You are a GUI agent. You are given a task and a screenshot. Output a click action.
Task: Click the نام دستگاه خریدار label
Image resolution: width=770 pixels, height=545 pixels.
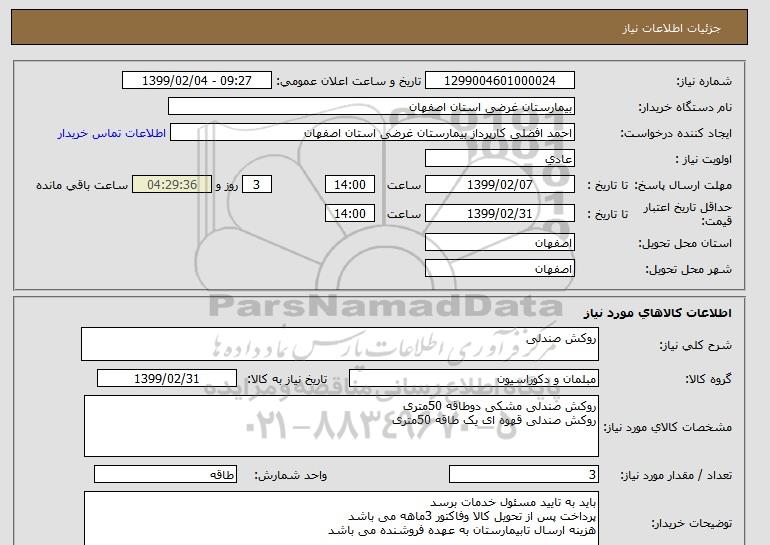click(x=685, y=108)
